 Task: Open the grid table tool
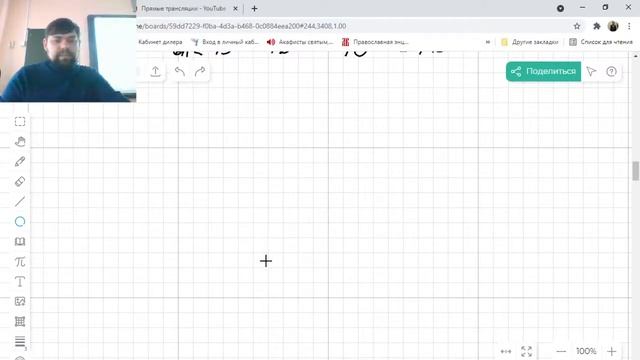click(20, 322)
